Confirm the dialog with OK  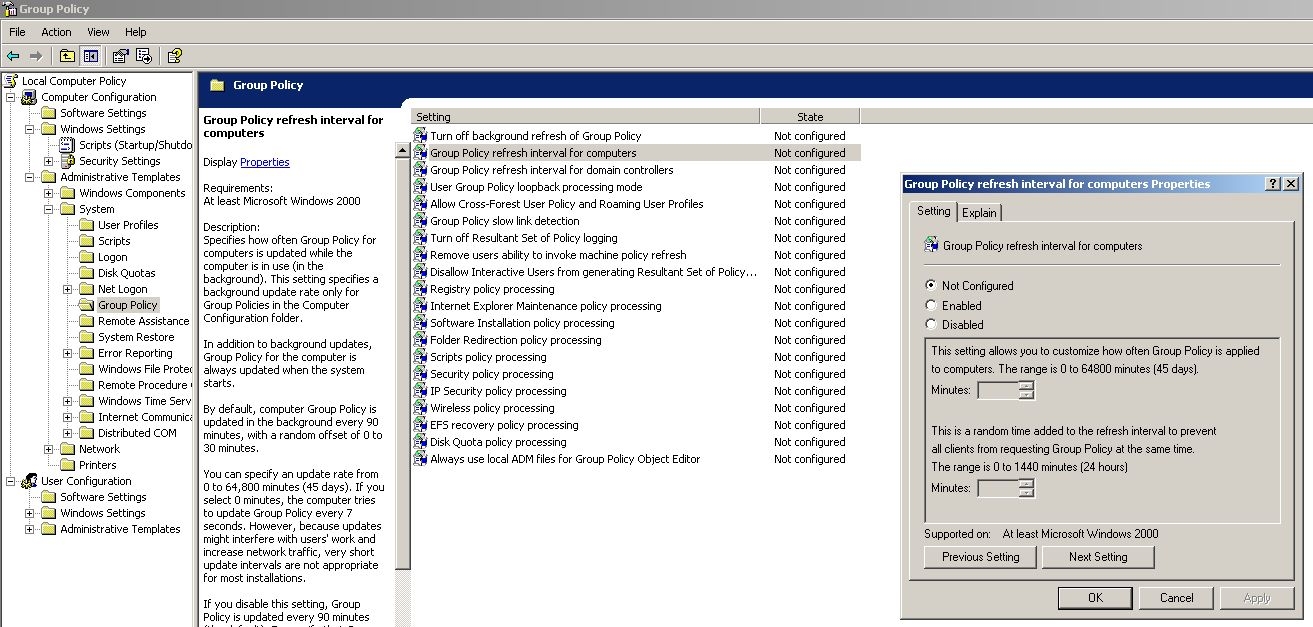coord(1095,598)
